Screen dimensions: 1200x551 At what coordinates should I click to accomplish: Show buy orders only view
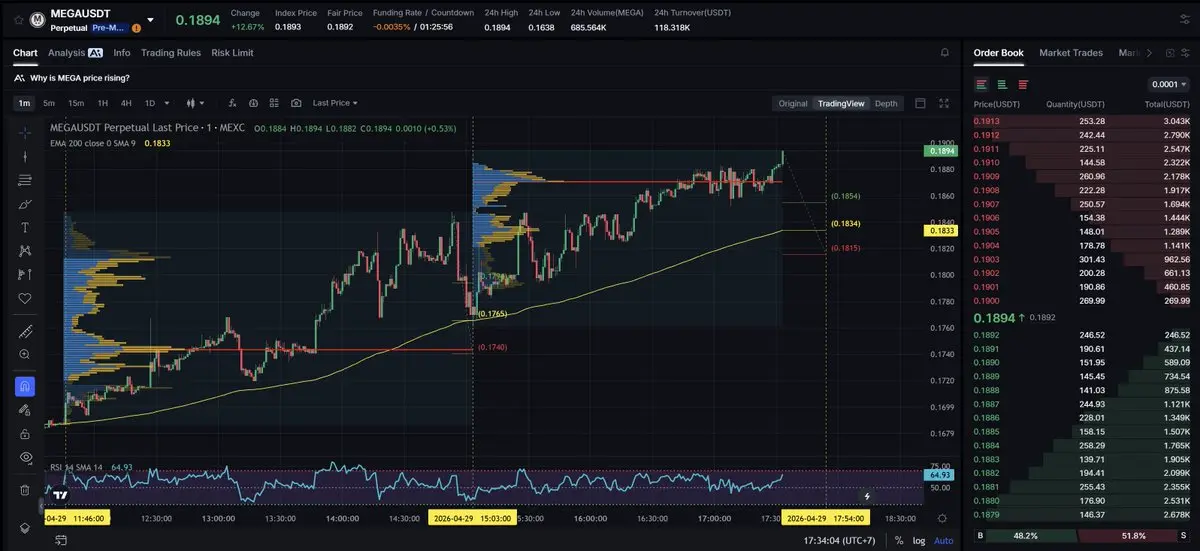tap(1002, 84)
